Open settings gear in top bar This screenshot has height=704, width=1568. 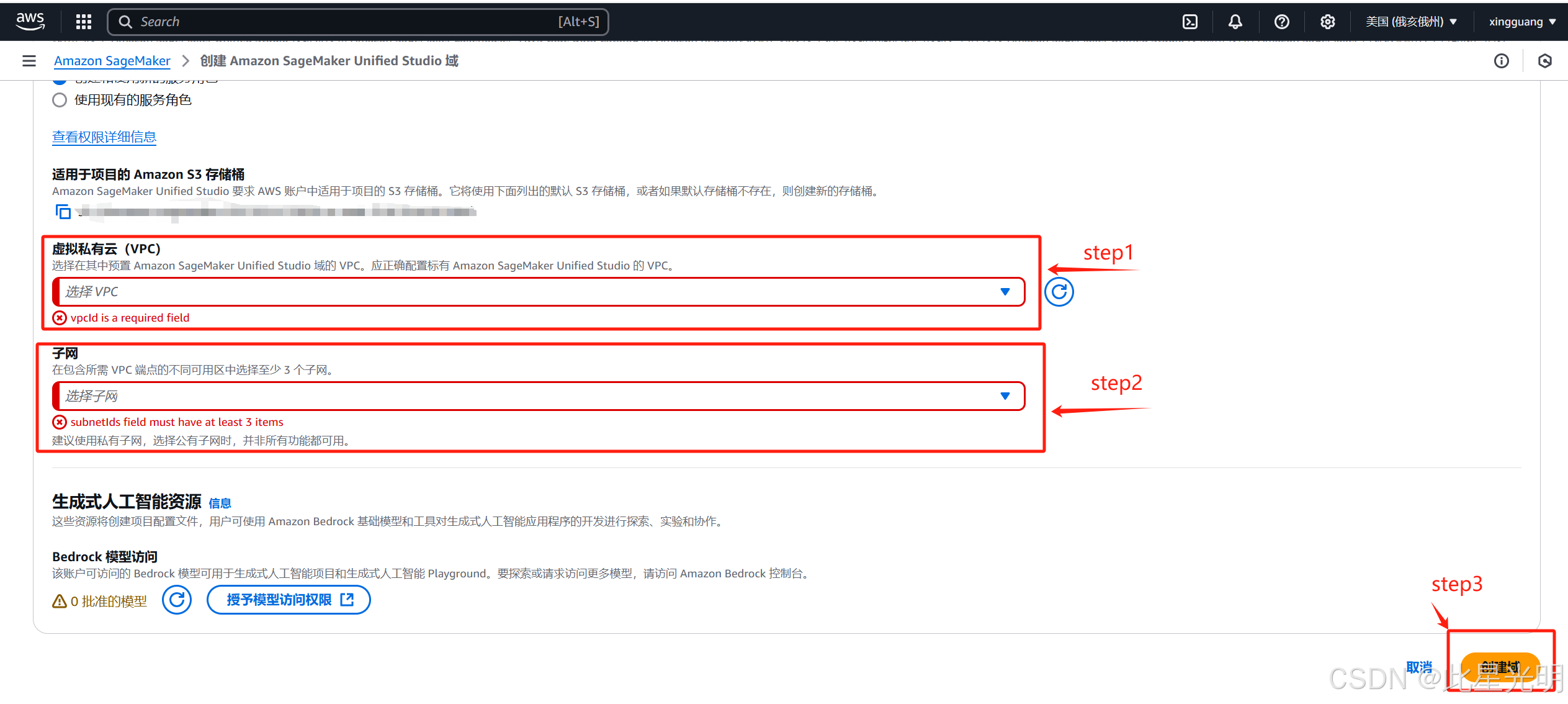(1327, 22)
